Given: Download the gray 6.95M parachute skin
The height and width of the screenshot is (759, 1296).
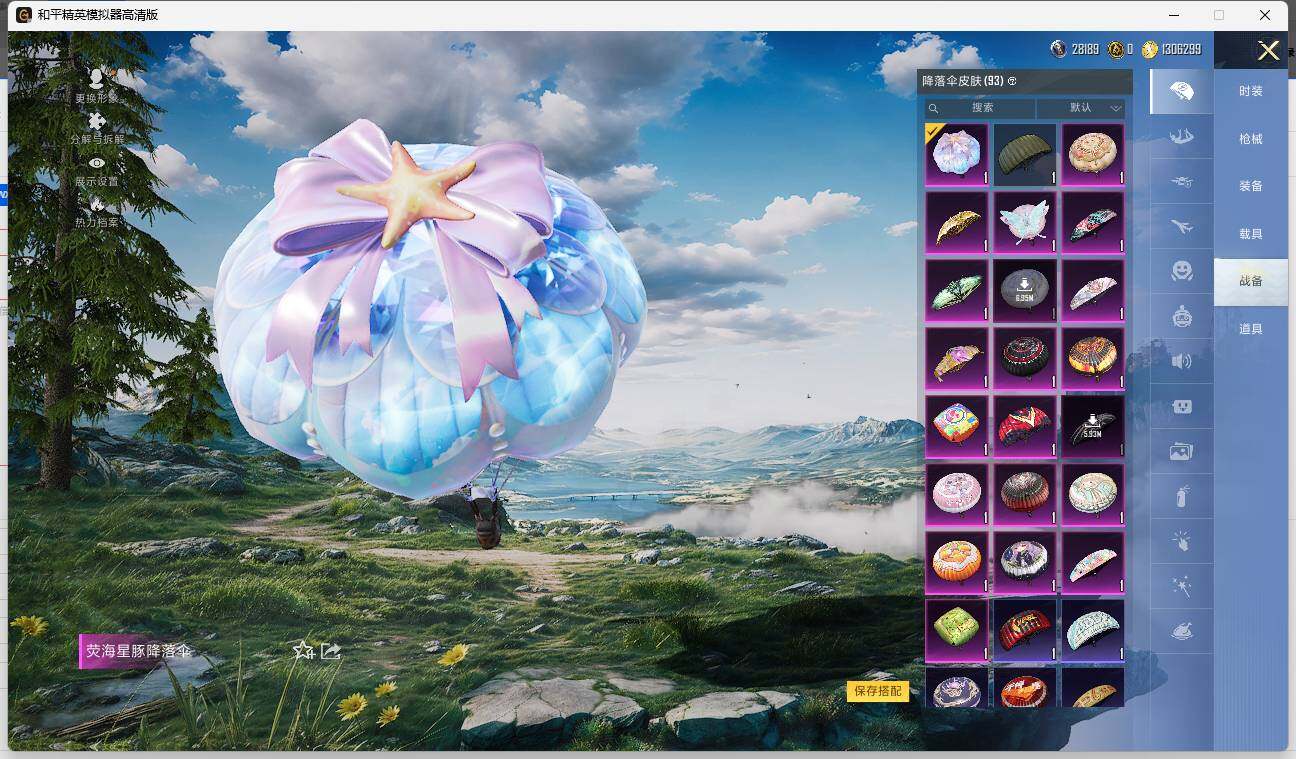Looking at the screenshot, I should [x=1025, y=291].
